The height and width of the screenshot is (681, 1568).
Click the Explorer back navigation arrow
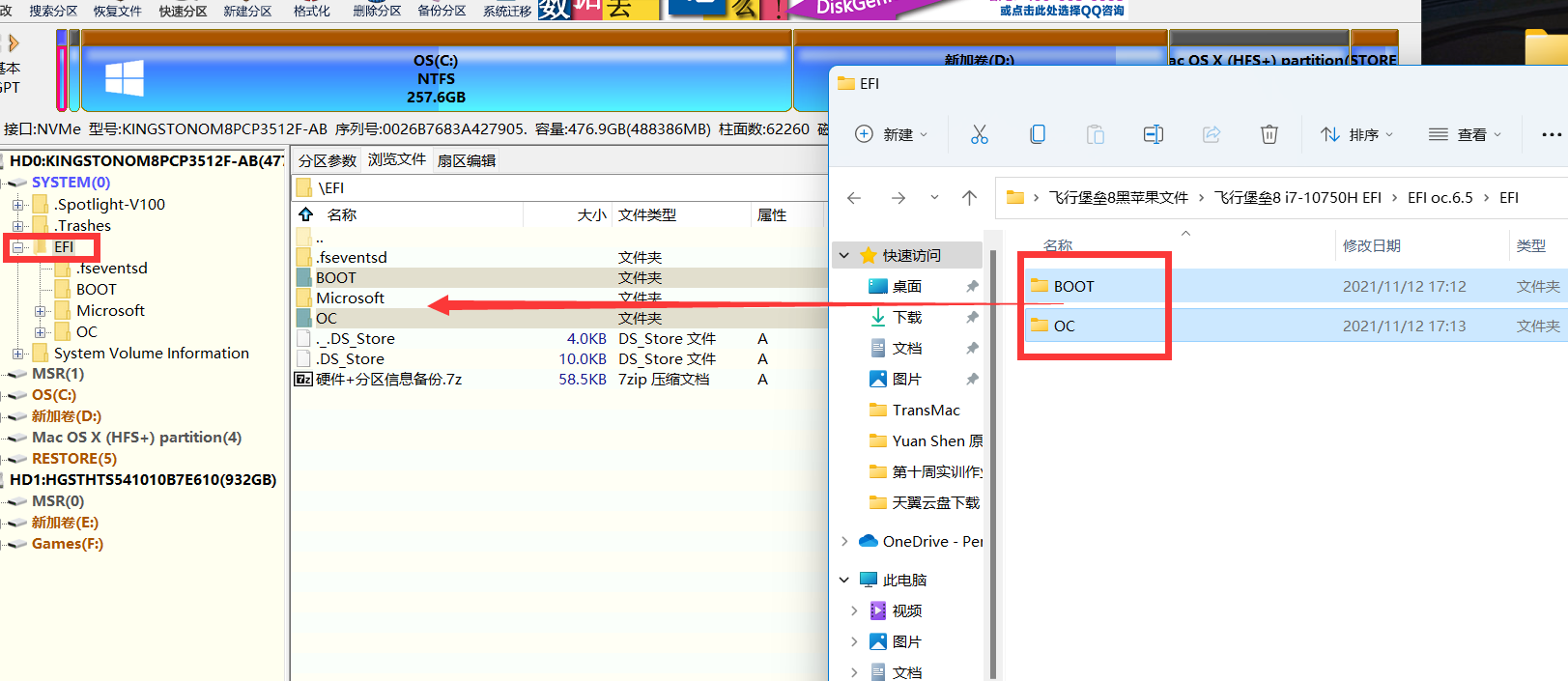click(x=854, y=198)
